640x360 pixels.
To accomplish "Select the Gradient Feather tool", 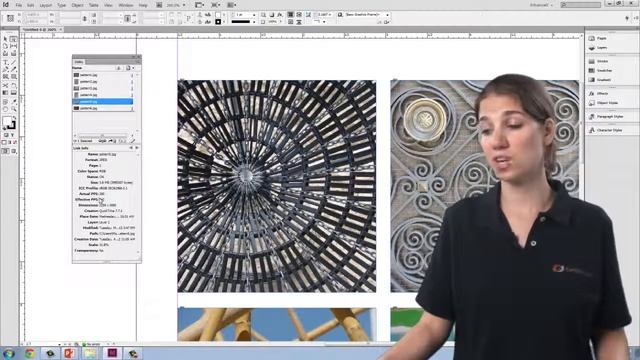I will pos(13,93).
